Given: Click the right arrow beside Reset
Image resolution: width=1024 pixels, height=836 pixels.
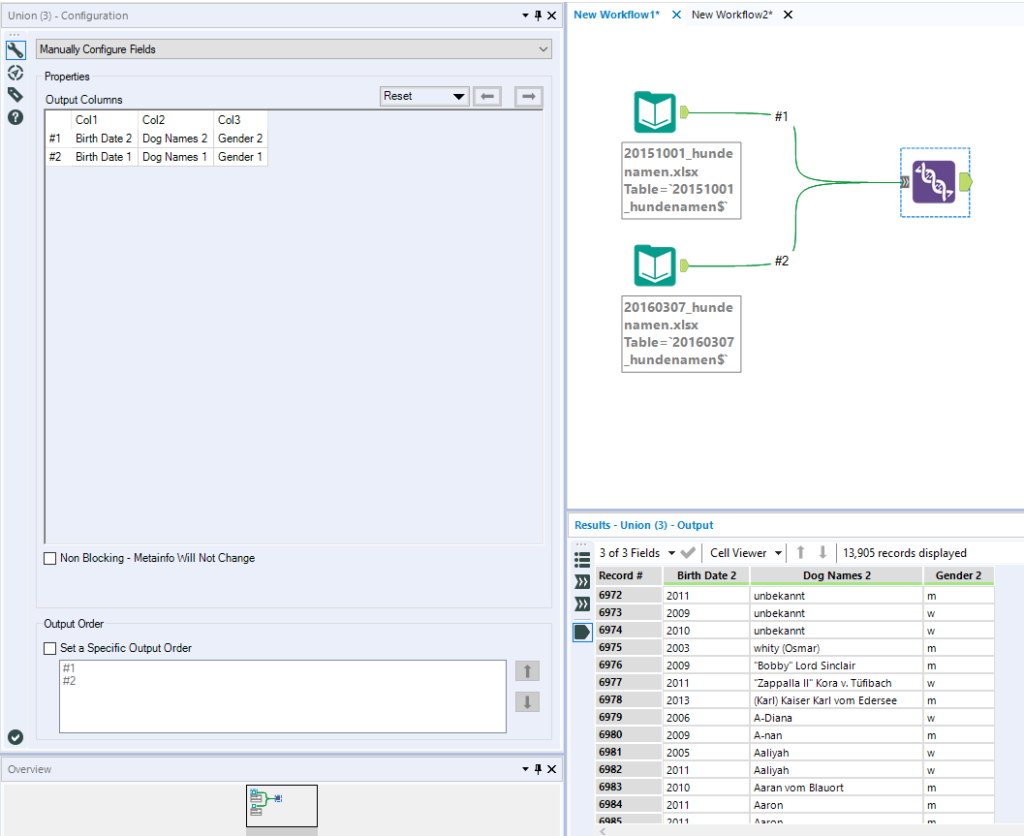Looking at the screenshot, I should 527,96.
